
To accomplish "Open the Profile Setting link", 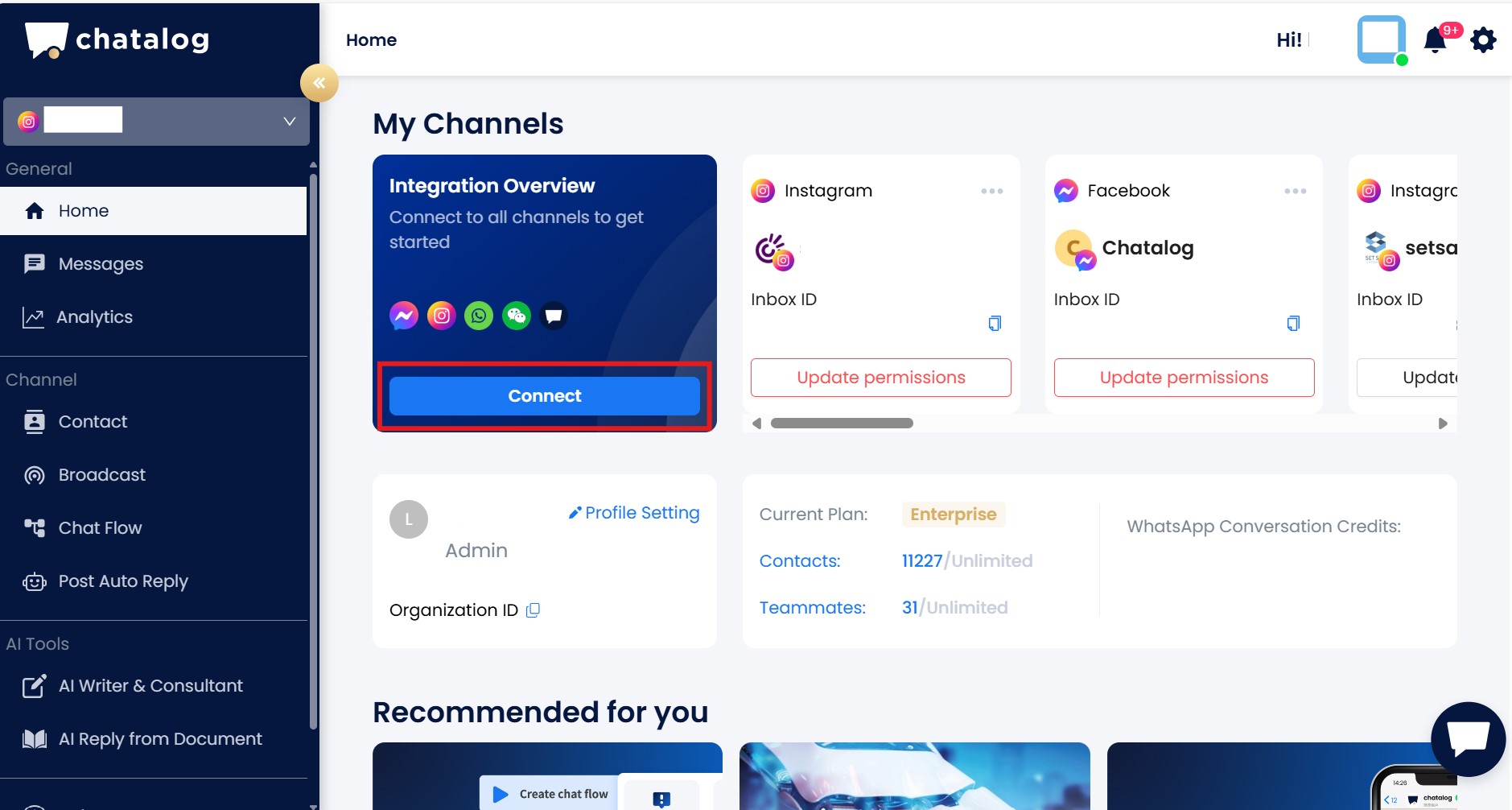I will 634,513.
